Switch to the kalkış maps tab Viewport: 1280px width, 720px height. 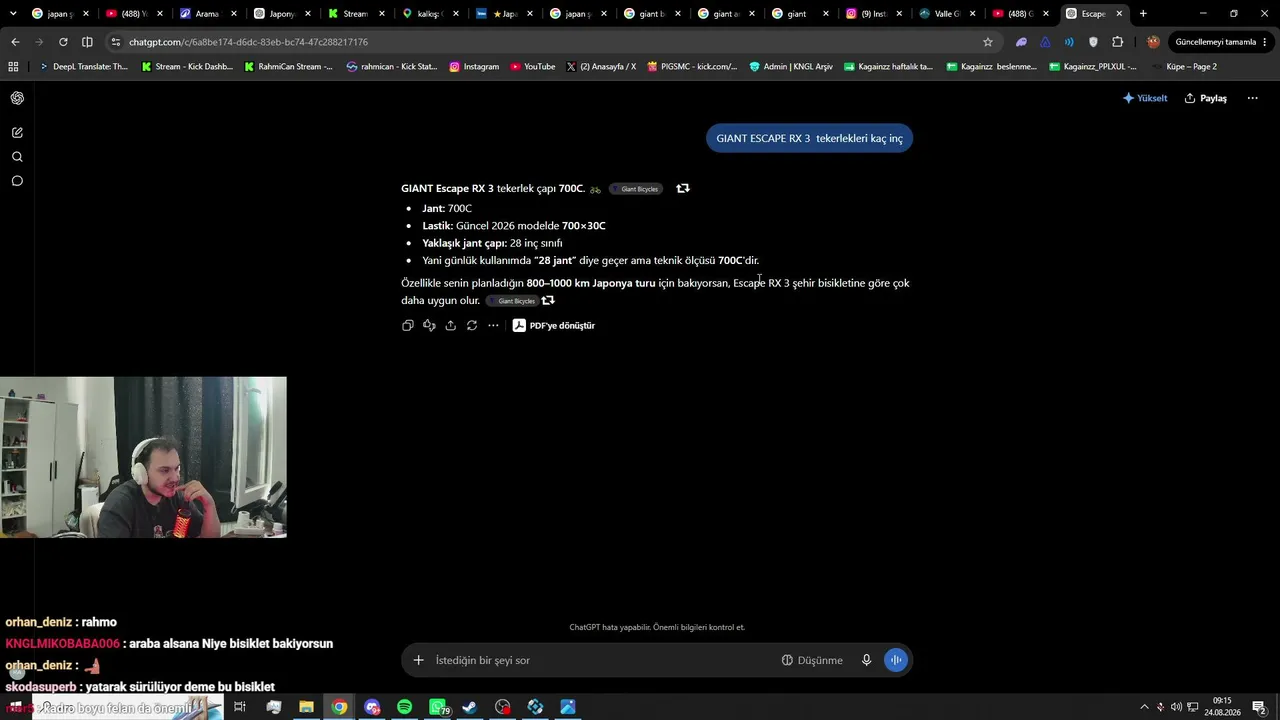pyautogui.click(x=429, y=14)
